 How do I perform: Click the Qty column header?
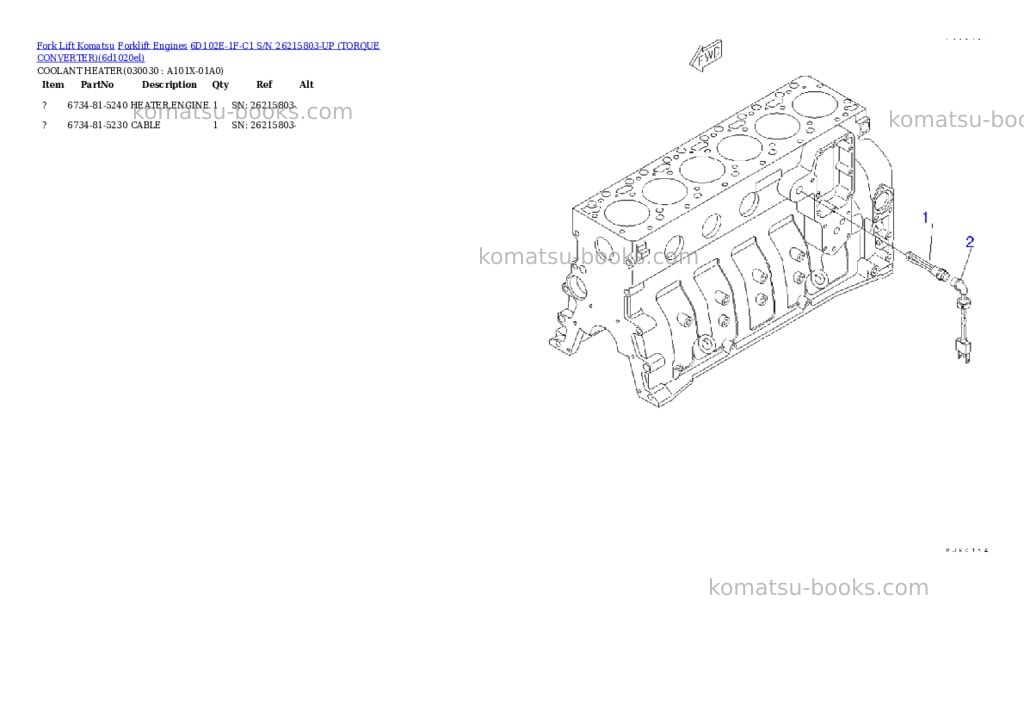pos(221,84)
